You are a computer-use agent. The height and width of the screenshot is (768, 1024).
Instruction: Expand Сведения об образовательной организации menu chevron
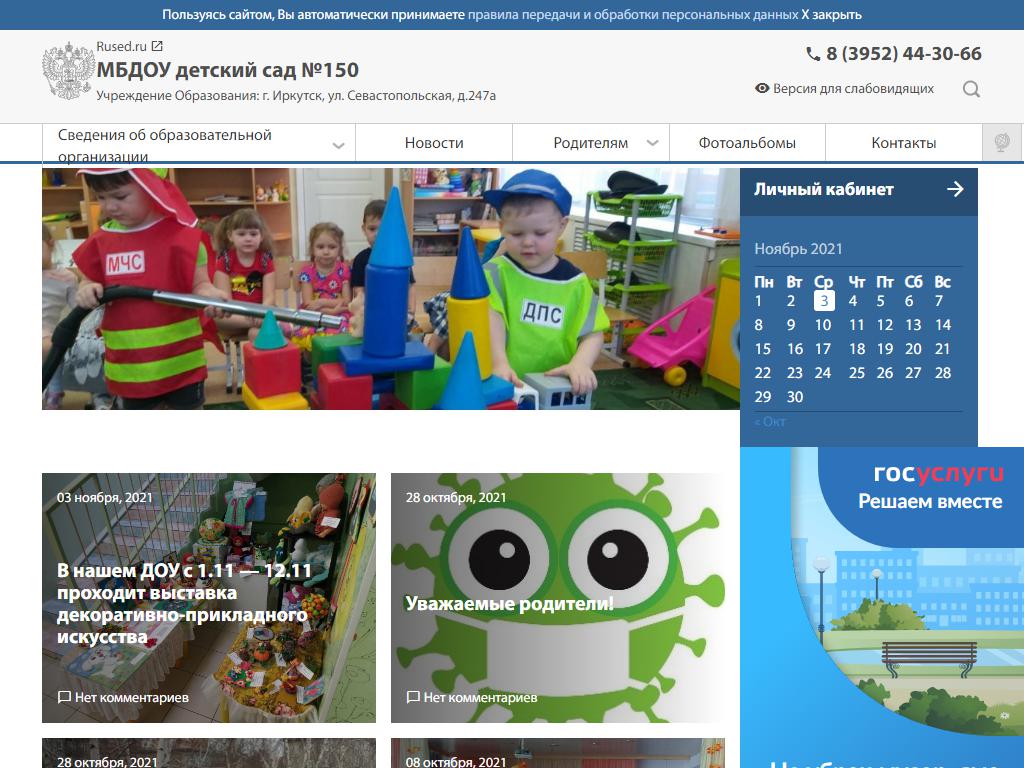pos(338,146)
